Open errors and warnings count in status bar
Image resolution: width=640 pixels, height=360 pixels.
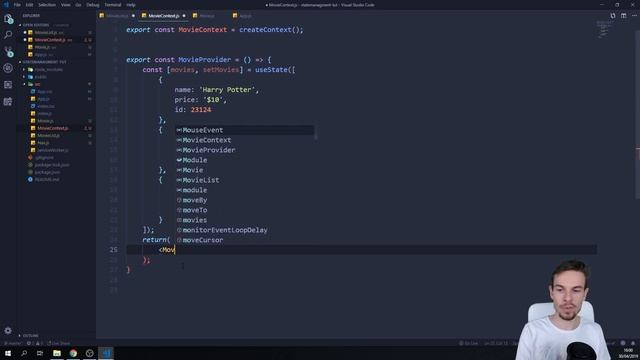coord(35,344)
